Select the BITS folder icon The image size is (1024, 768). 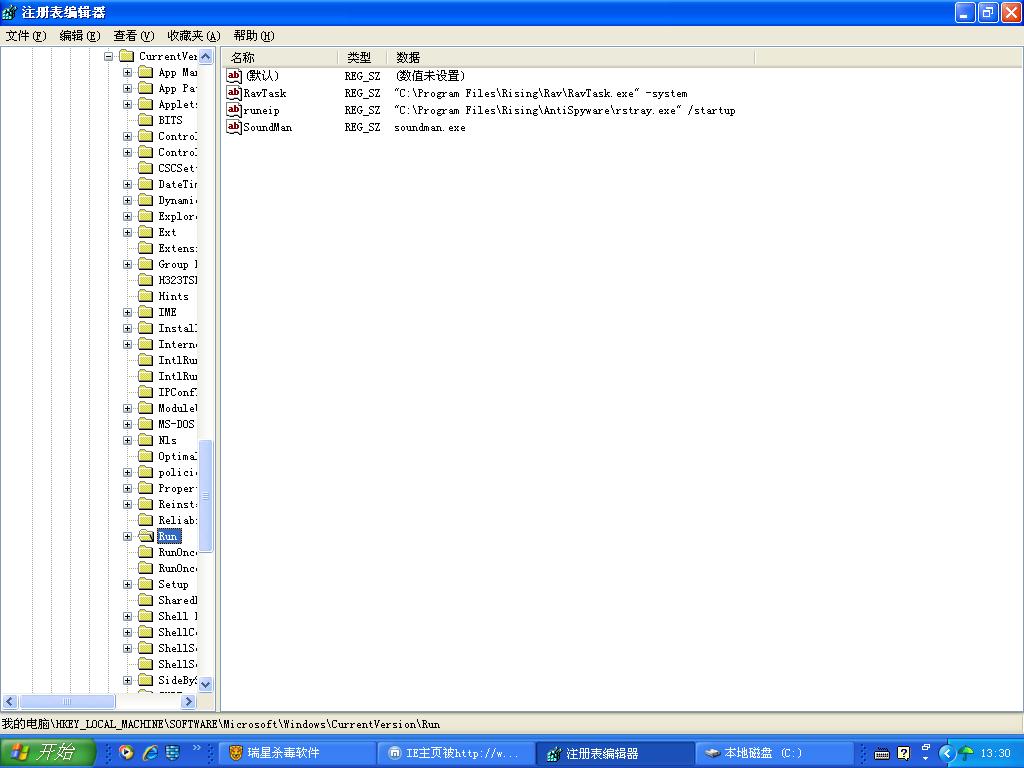pyautogui.click(x=146, y=120)
